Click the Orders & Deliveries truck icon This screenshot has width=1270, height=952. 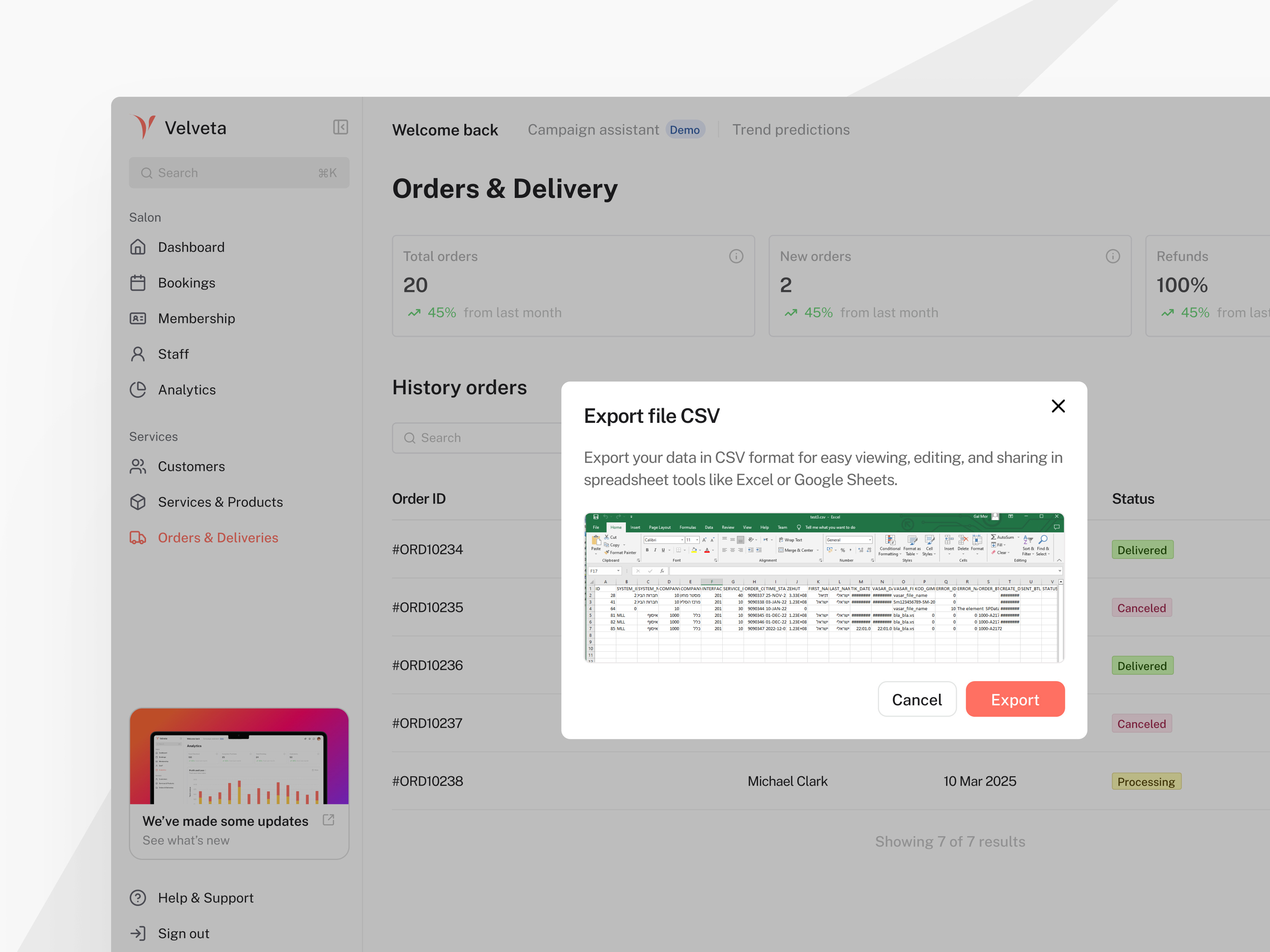pyautogui.click(x=139, y=537)
